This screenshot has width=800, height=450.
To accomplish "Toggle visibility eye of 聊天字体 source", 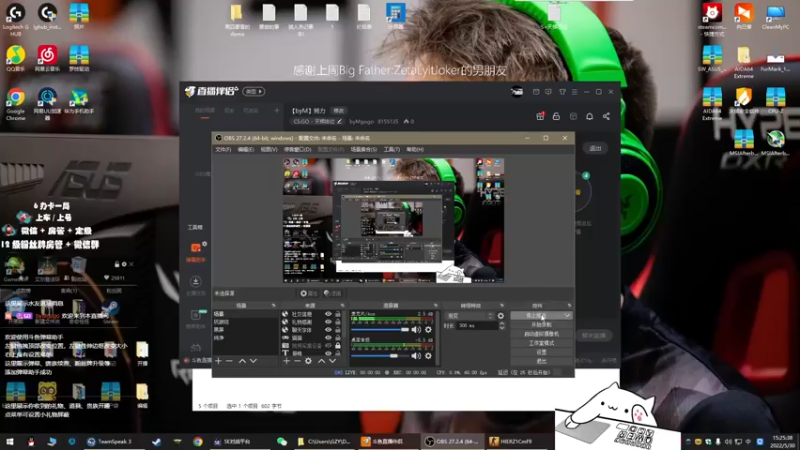I will [x=329, y=330].
